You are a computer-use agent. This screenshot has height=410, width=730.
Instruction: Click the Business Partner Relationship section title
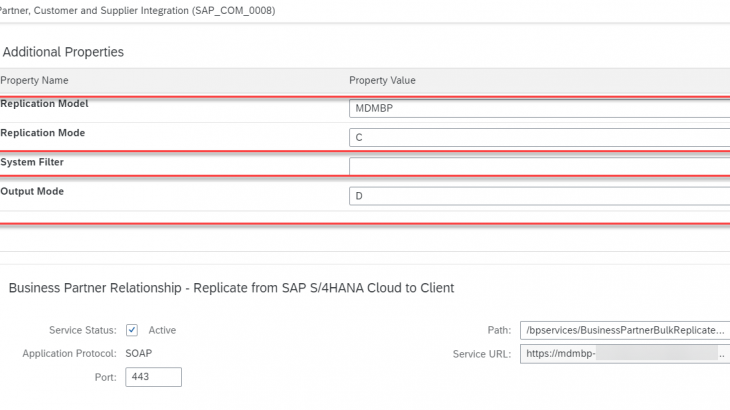[231, 288]
